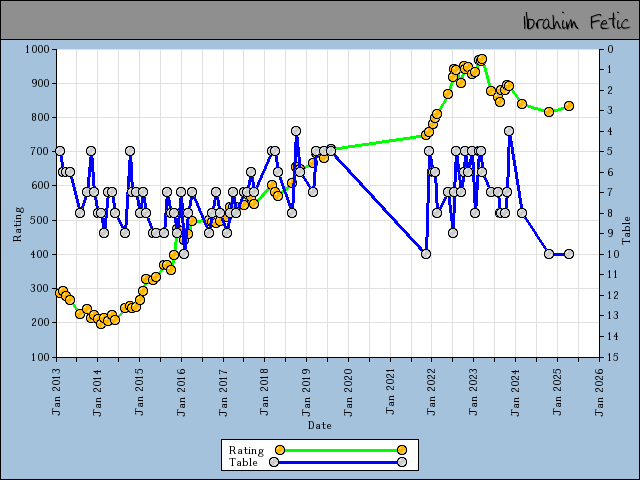Click the Table axis title on right
The width and height of the screenshot is (640, 480).
point(626,230)
